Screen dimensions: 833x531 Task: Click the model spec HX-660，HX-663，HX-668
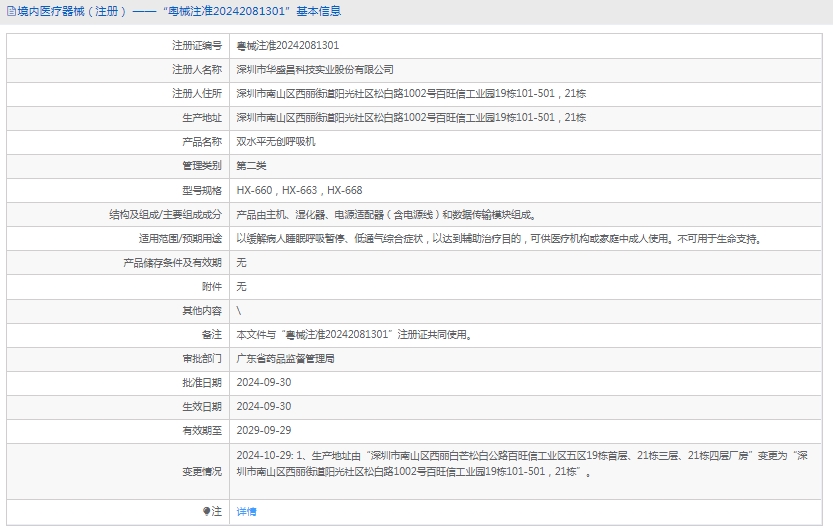[x=299, y=190]
